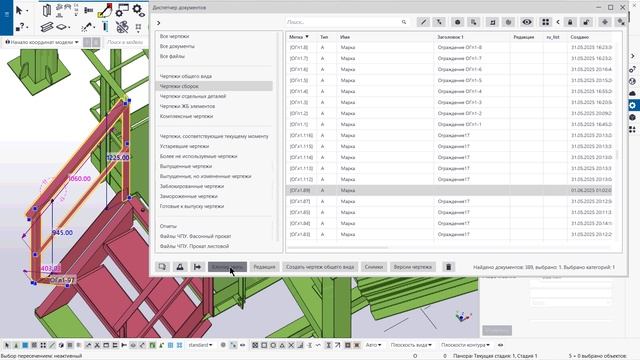640x360 pixels.
Task: Open the main hamburger menu in Tekla
Action: [6, 14]
